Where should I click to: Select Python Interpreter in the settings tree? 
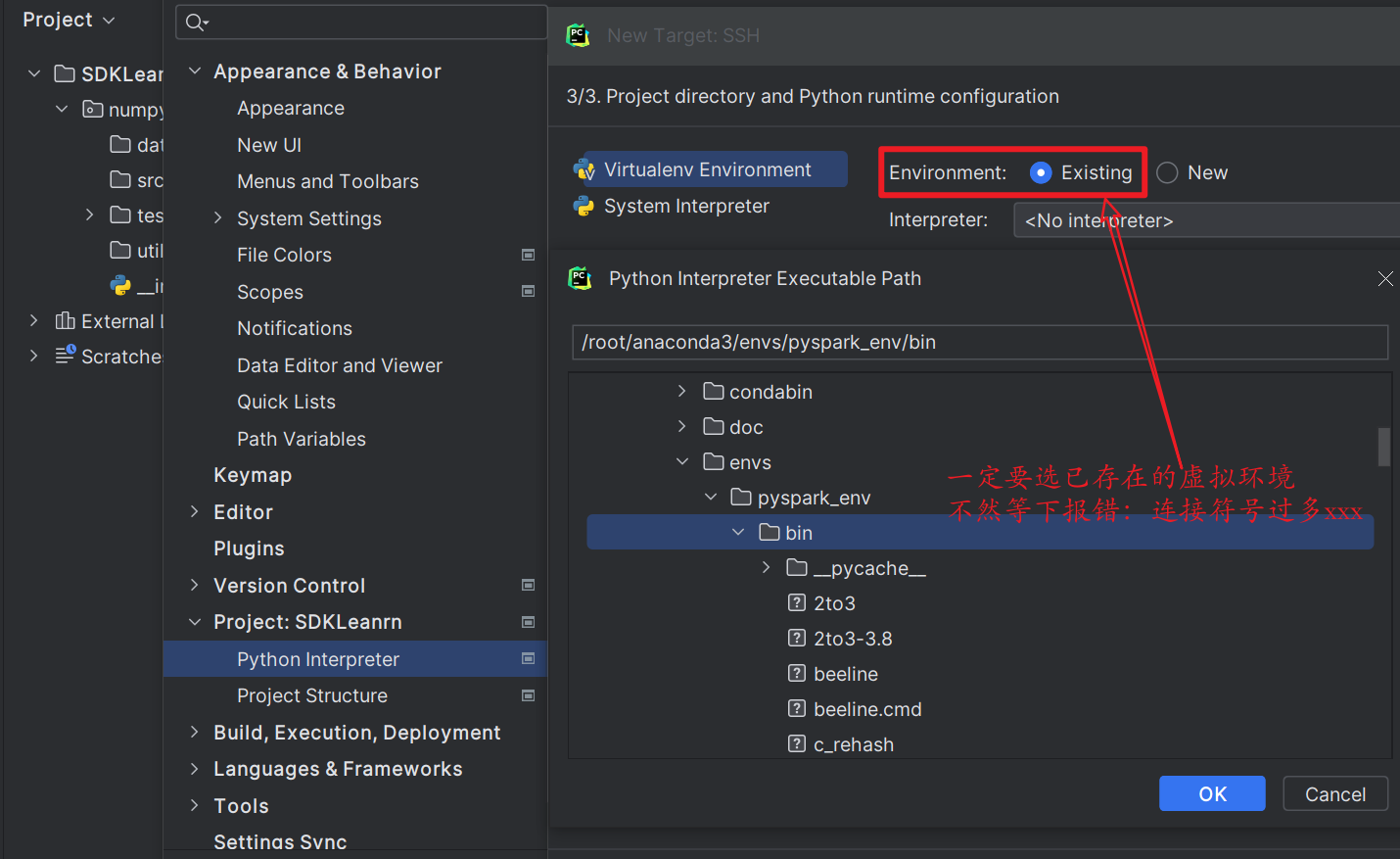point(355,659)
